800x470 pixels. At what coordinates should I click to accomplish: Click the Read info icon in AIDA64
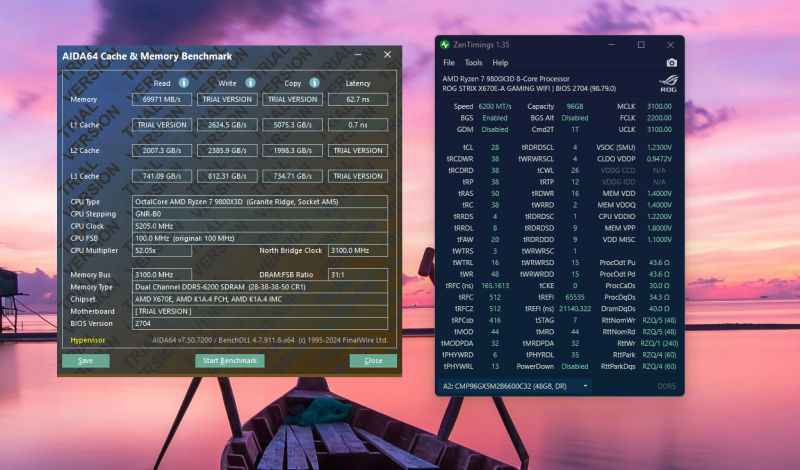(x=184, y=83)
